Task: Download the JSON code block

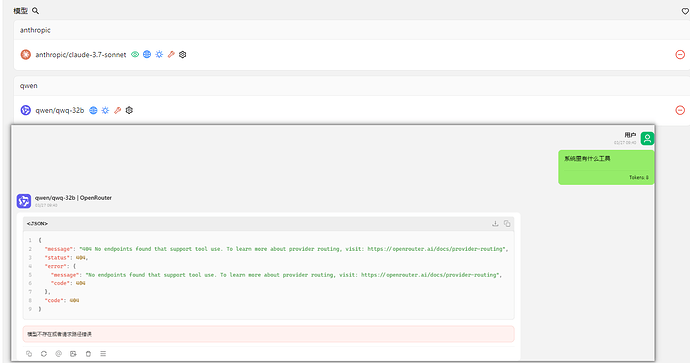Action: click(x=495, y=224)
